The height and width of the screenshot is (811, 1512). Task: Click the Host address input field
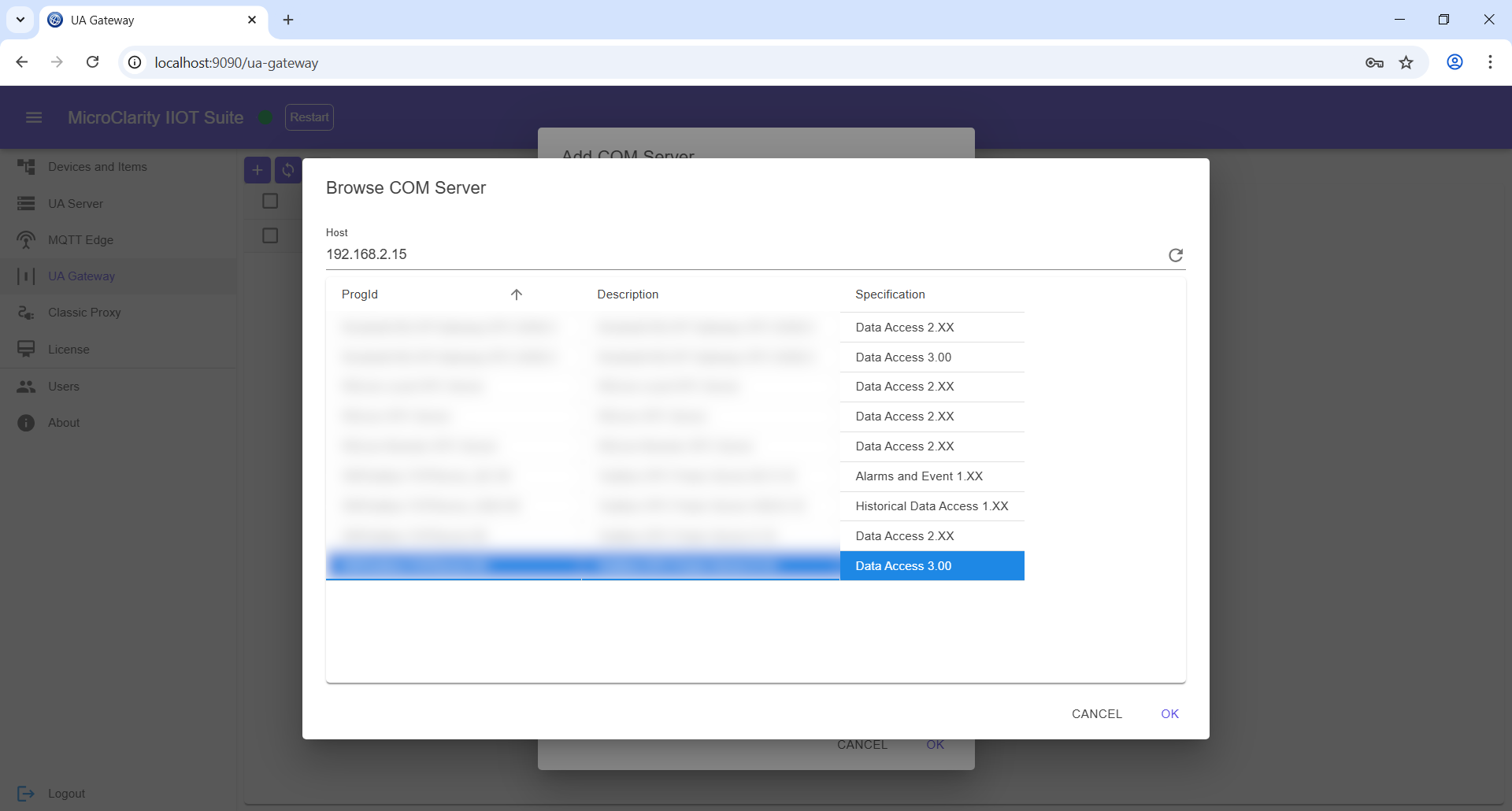[709, 254]
